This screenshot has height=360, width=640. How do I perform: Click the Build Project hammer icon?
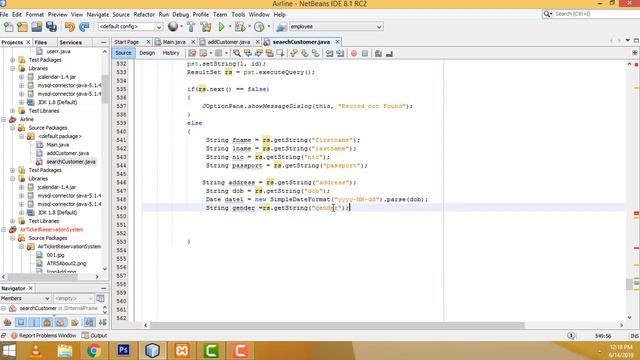point(191,27)
